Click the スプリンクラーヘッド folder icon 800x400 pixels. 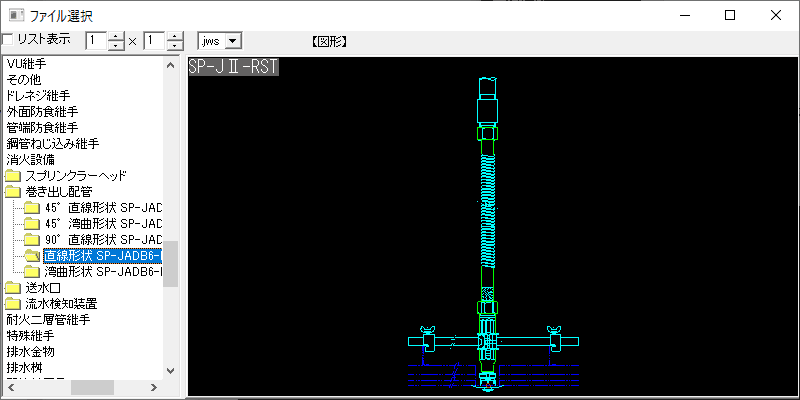point(12,177)
